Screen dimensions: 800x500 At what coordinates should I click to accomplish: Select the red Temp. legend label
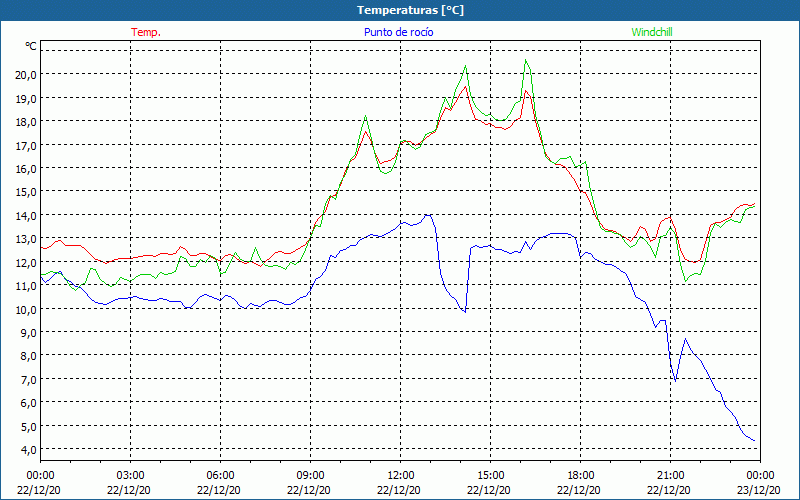pos(146,32)
